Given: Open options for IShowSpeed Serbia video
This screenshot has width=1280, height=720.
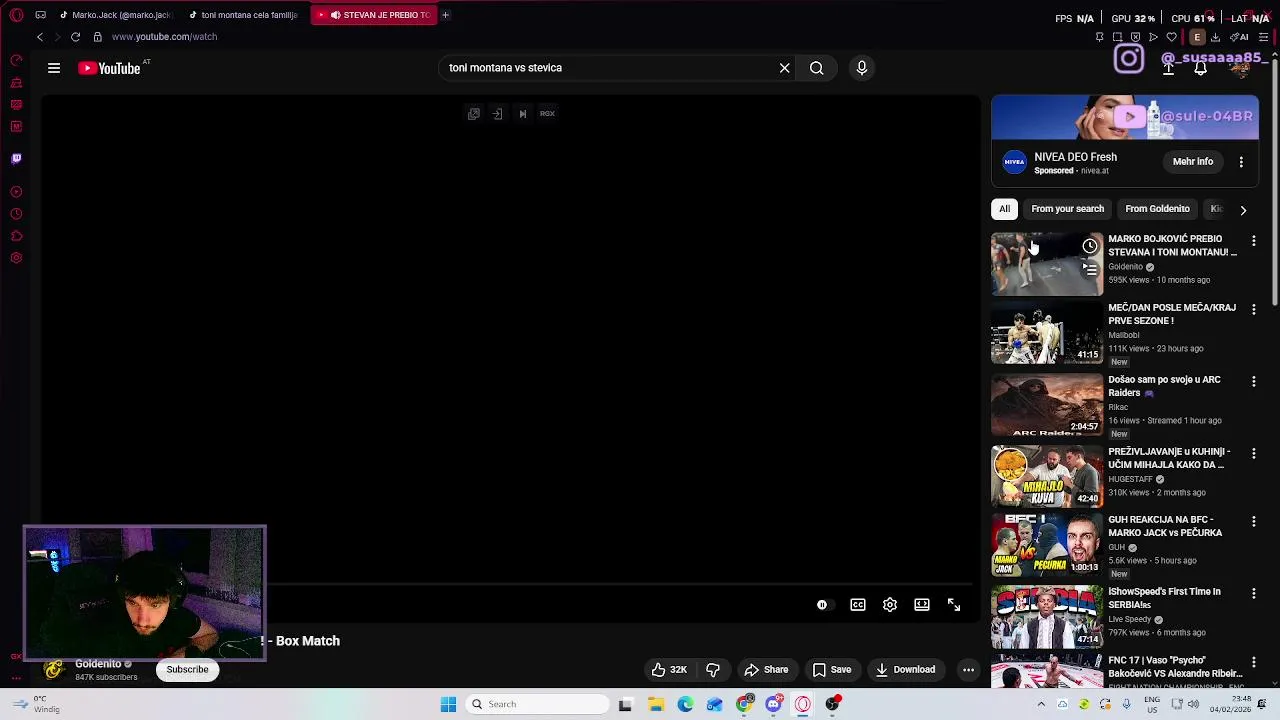Looking at the screenshot, I should (x=1254, y=594).
